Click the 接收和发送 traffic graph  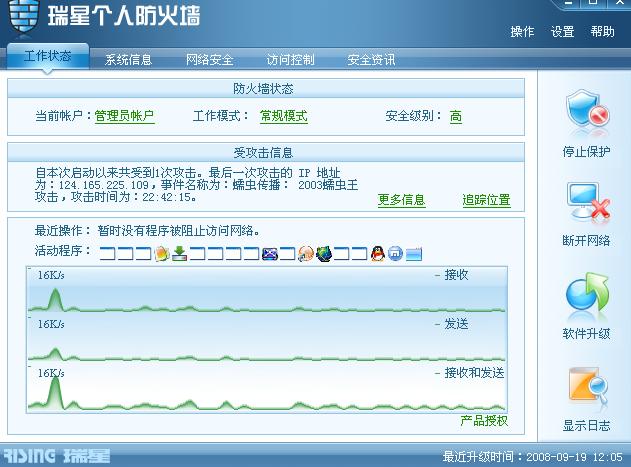point(267,388)
